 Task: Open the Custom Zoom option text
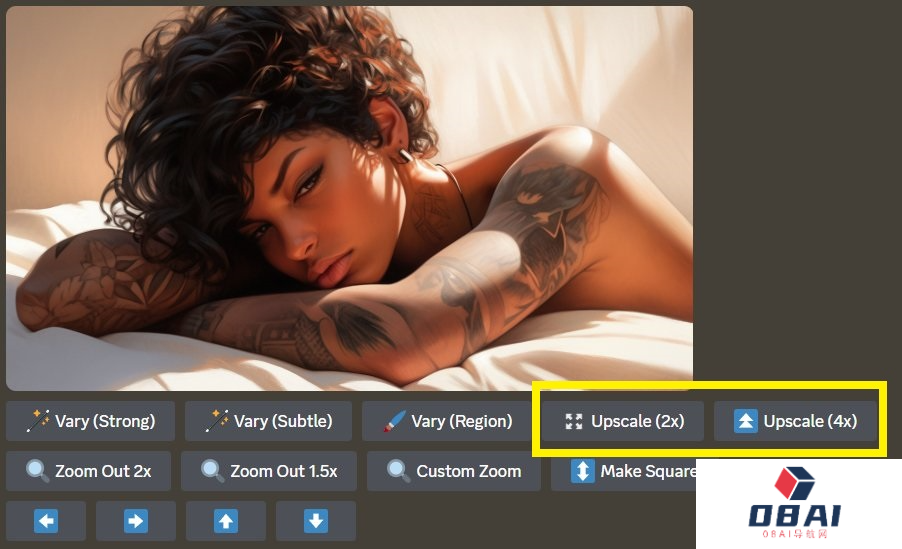[x=469, y=471]
